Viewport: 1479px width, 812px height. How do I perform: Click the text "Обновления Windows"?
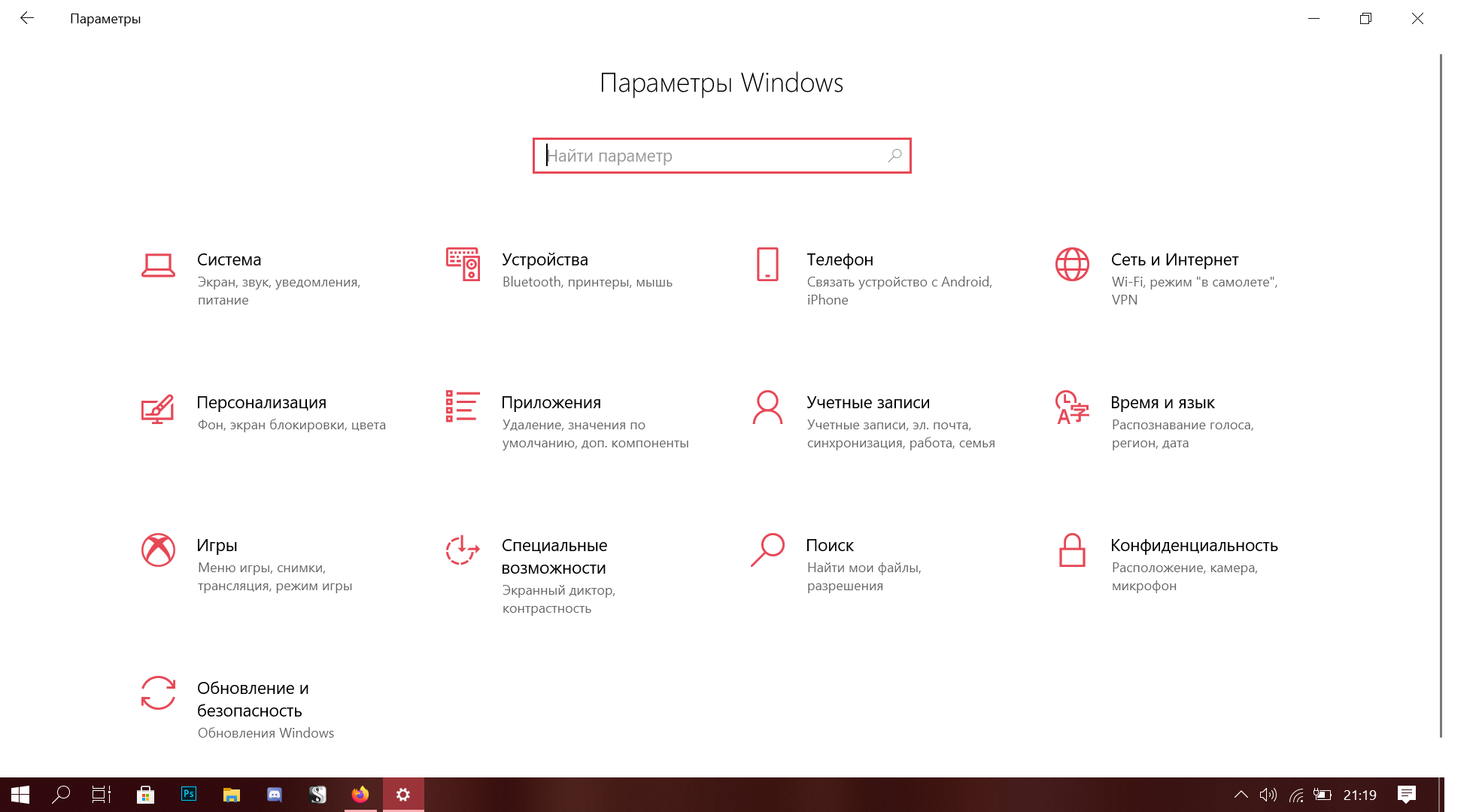[266, 733]
